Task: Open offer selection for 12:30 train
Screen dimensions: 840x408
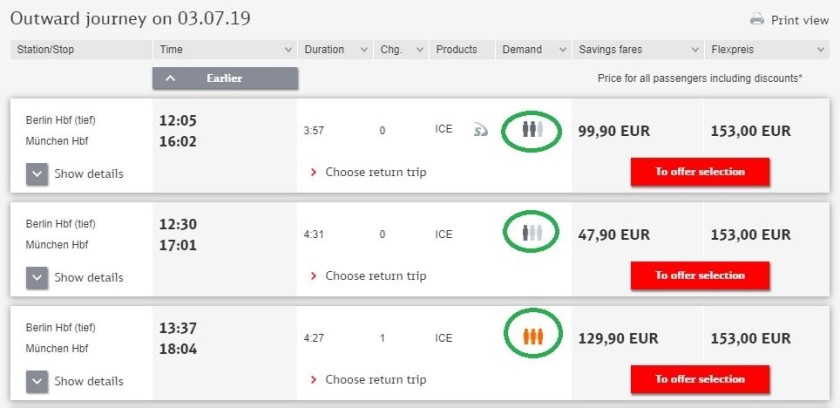Action: [700, 276]
